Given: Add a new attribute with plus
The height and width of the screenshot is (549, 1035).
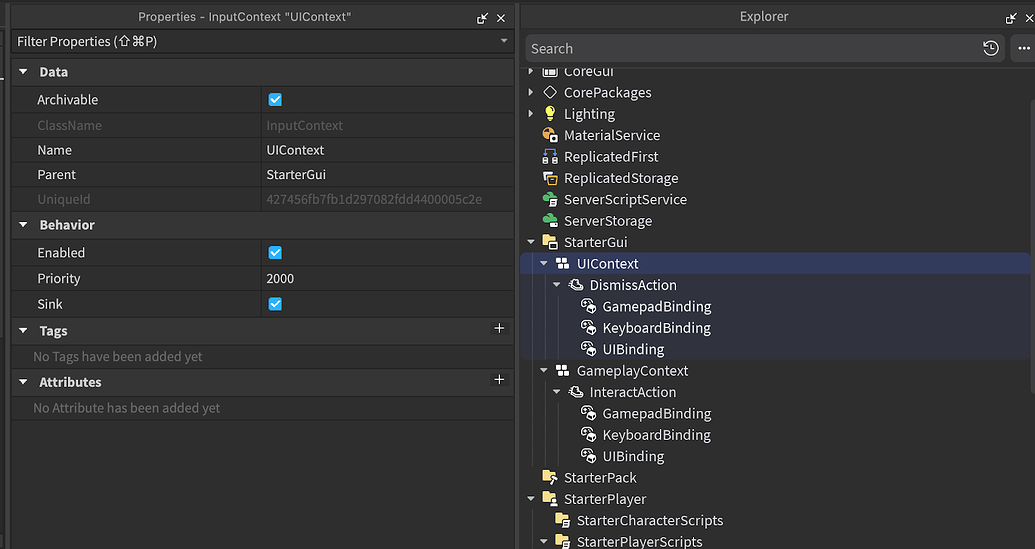Looking at the screenshot, I should pos(499,379).
